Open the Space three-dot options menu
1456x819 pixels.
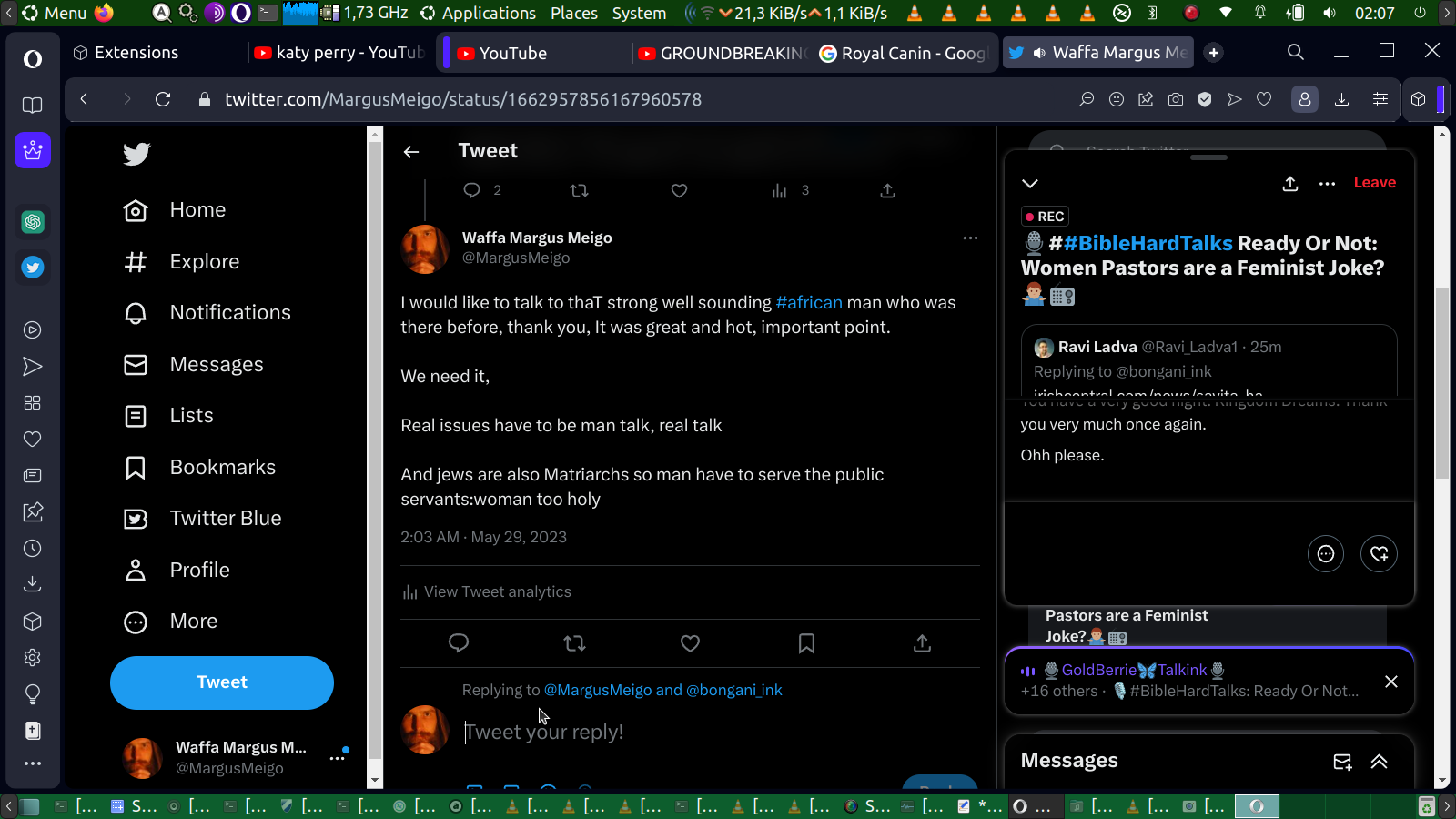1328,184
